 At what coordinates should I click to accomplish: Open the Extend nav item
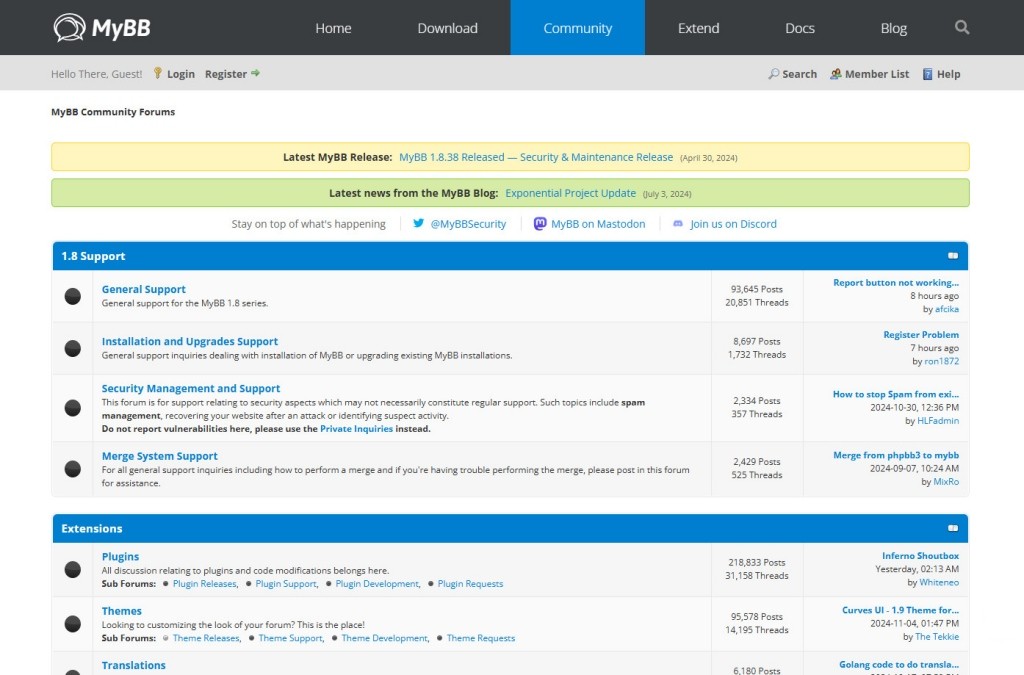tap(698, 28)
